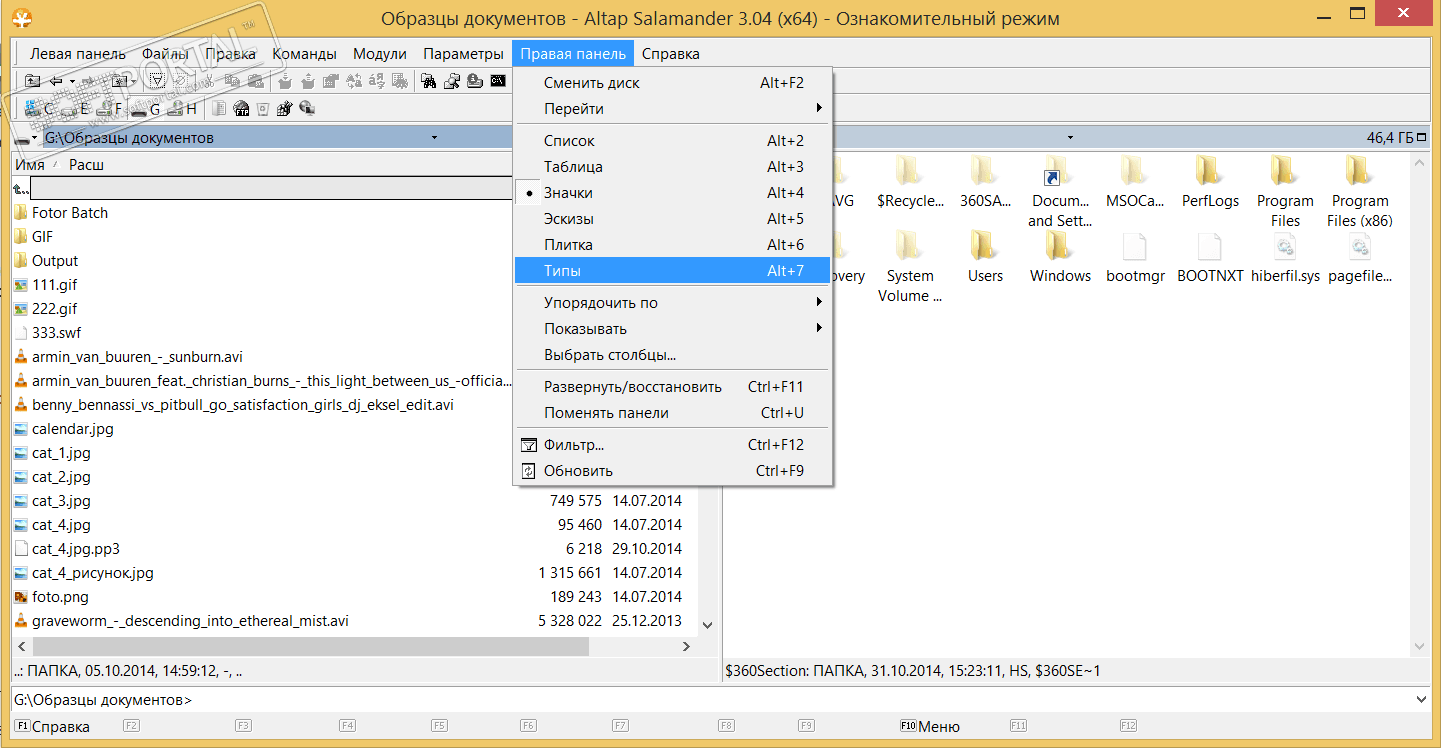Click left panel scroll down arrow
Image resolution: width=1441 pixels, height=748 pixels.
[707, 625]
